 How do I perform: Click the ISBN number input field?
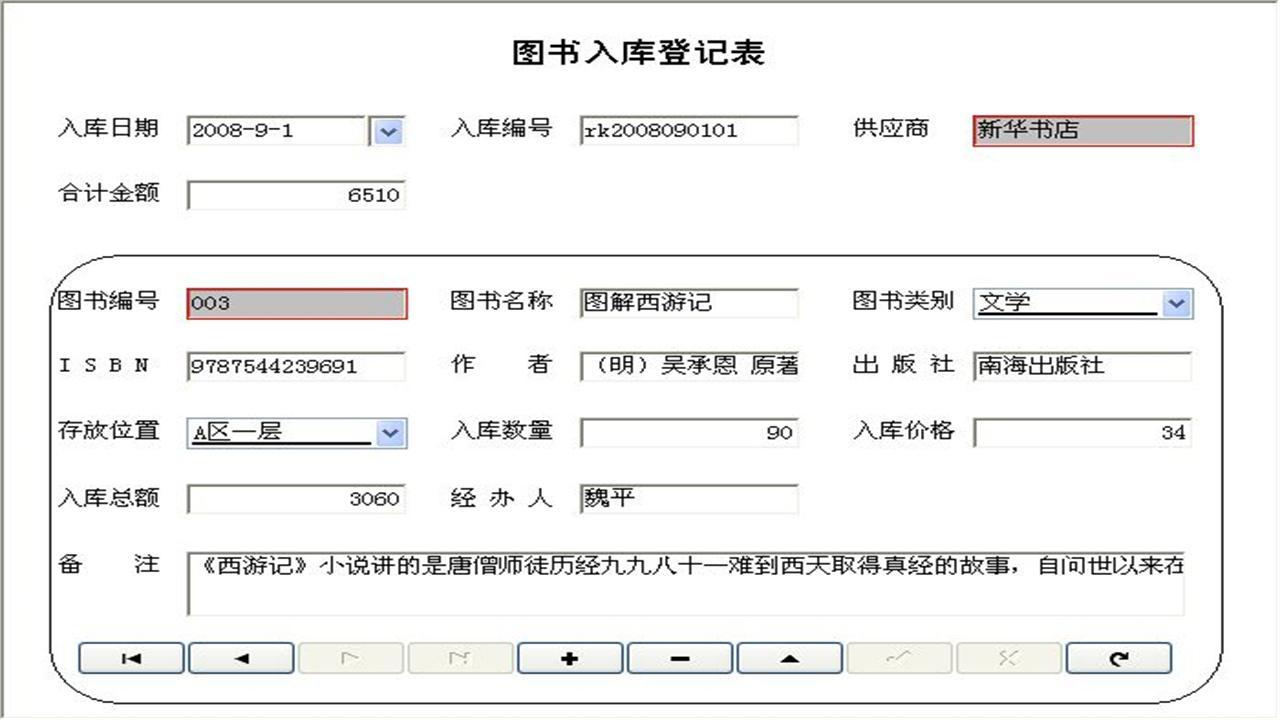(x=296, y=366)
